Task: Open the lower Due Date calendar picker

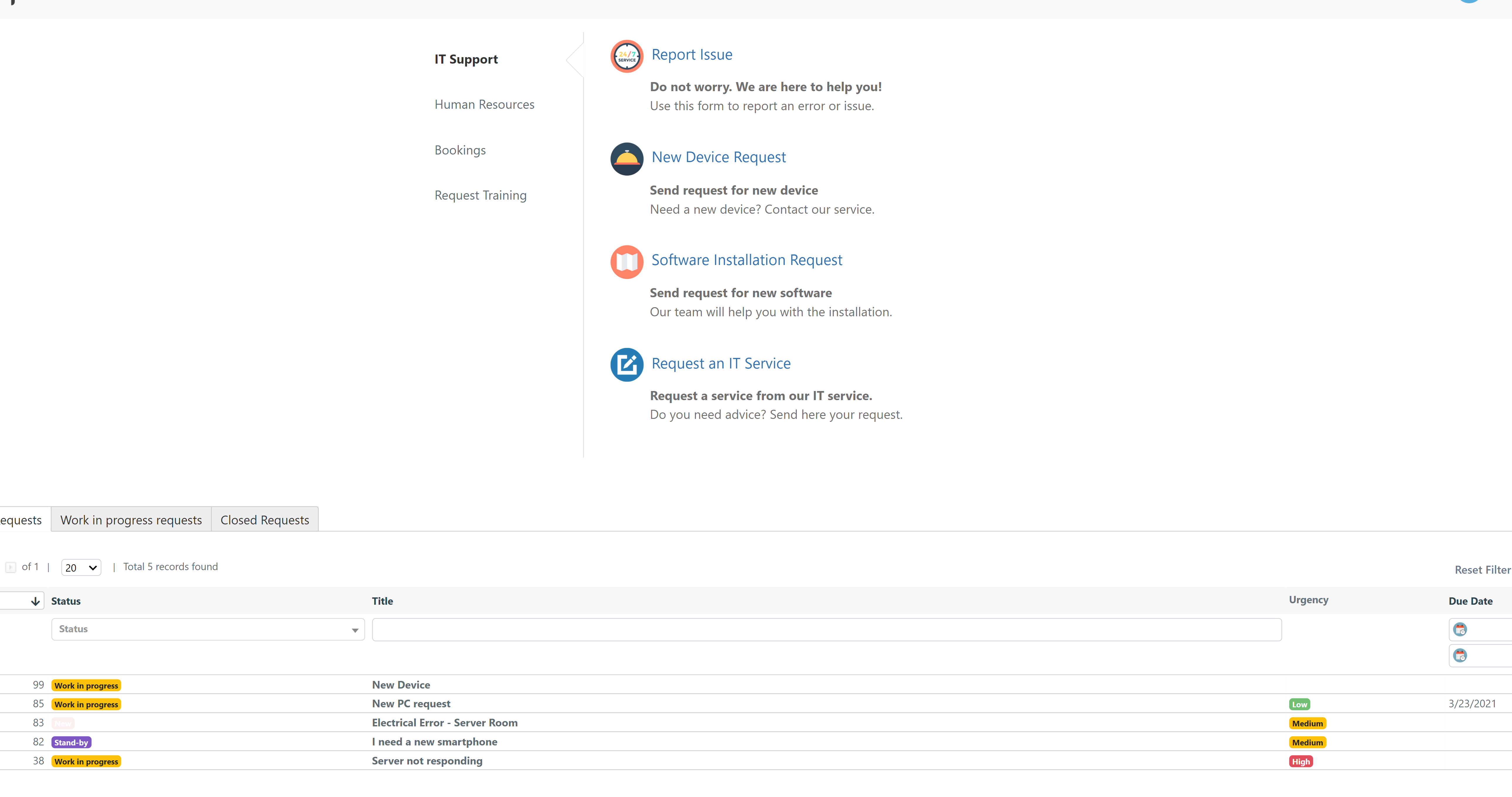Action: click(x=1460, y=655)
